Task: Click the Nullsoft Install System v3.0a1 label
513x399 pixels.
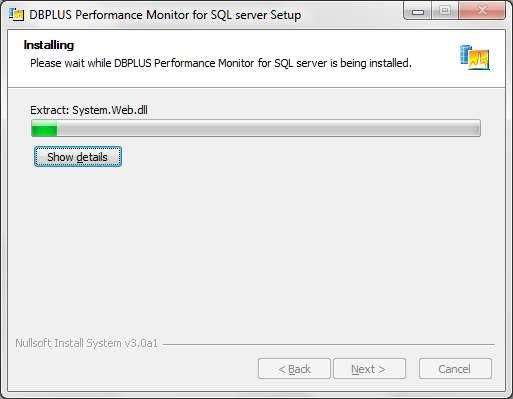Action: 86,343
